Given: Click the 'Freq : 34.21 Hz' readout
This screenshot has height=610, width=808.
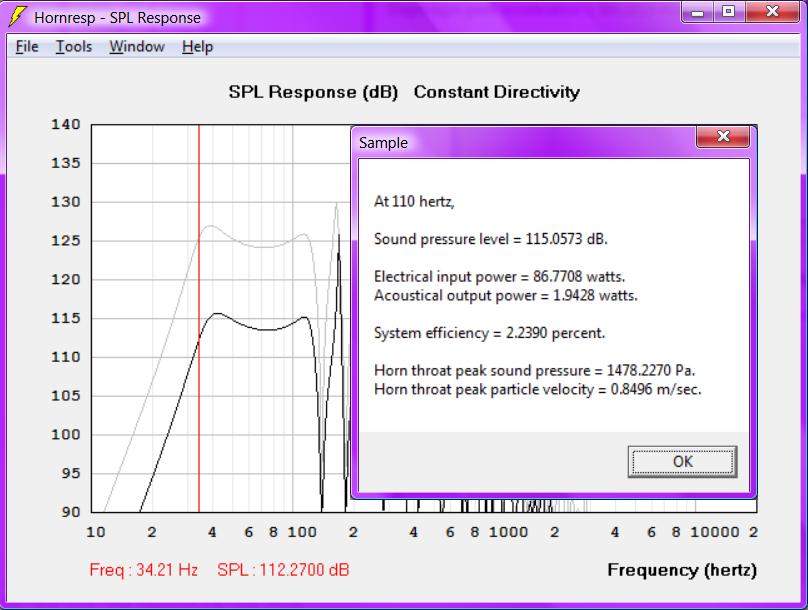Looking at the screenshot, I should (x=144, y=570).
